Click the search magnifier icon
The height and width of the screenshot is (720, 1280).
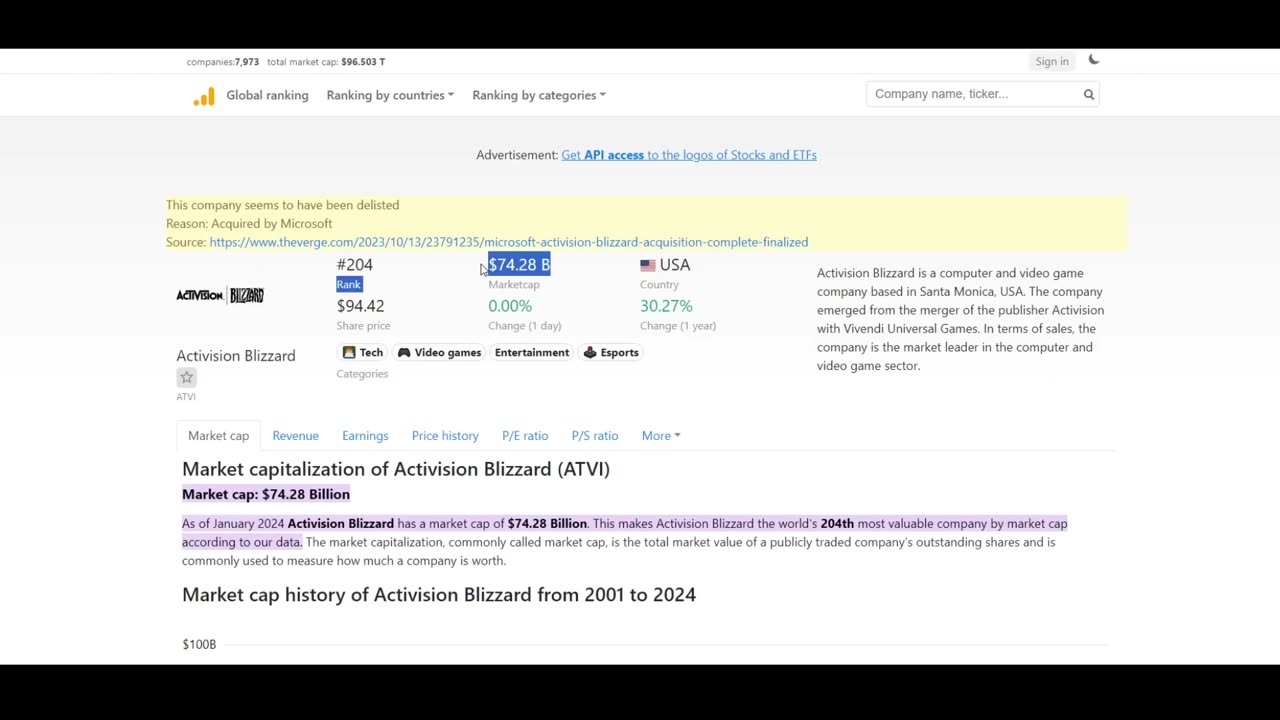(1089, 94)
